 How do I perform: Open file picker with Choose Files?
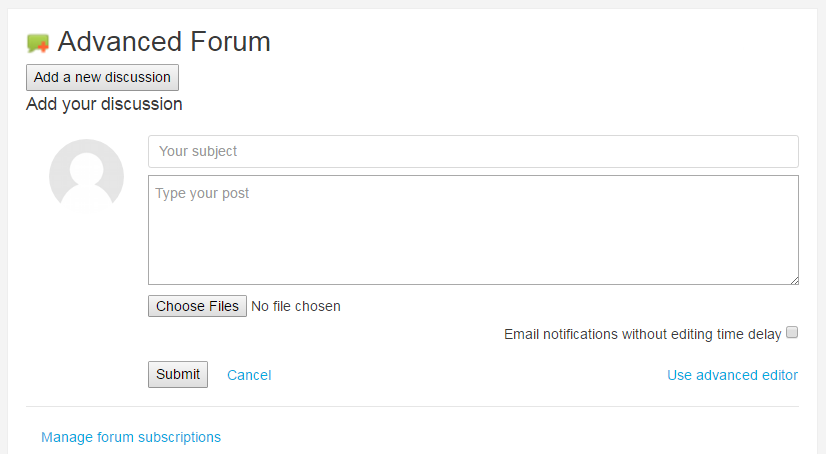tap(197, 306)
